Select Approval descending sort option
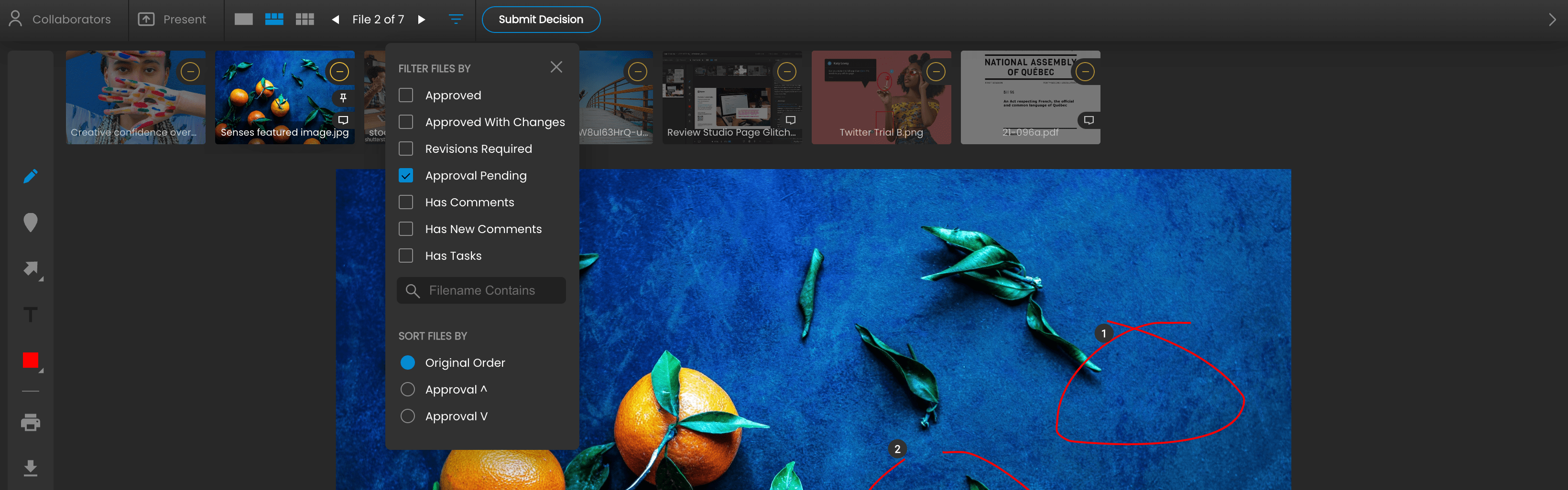The image size is (1568, 490). tap(408, 416)
